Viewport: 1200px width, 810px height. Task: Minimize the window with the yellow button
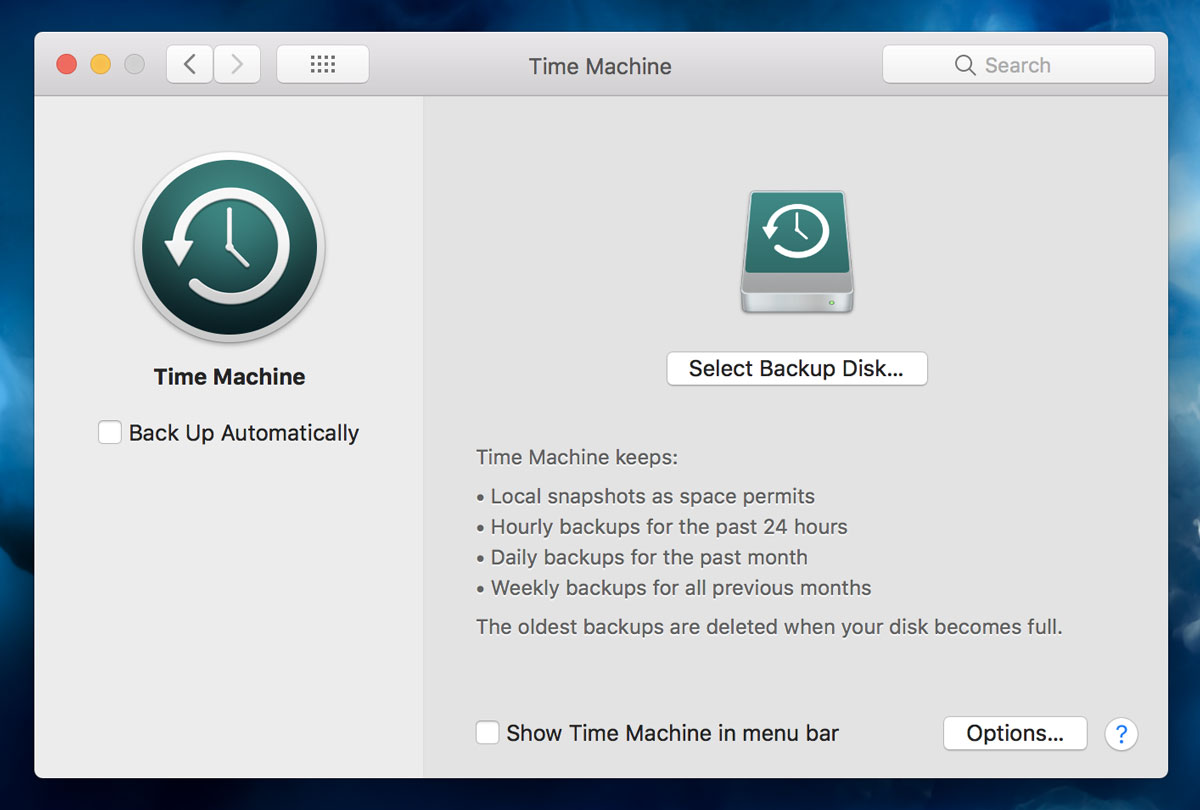[x=101, y=65]
